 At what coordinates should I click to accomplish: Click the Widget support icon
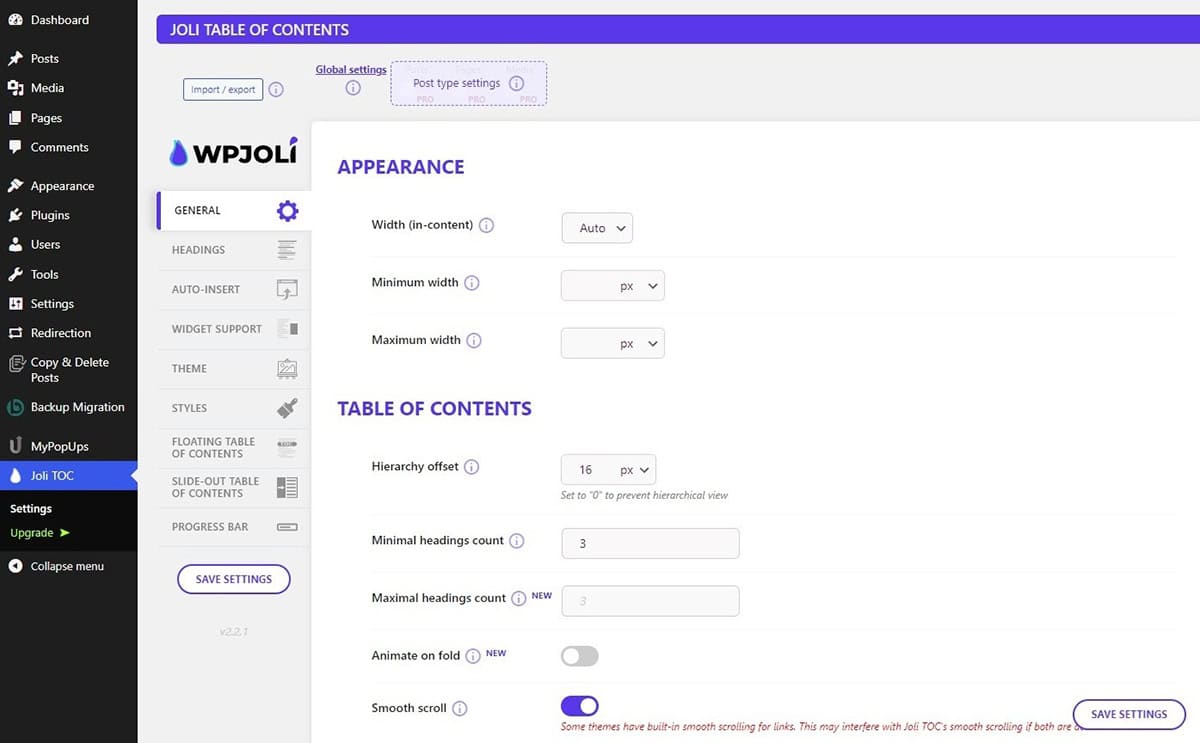point(287,329)
